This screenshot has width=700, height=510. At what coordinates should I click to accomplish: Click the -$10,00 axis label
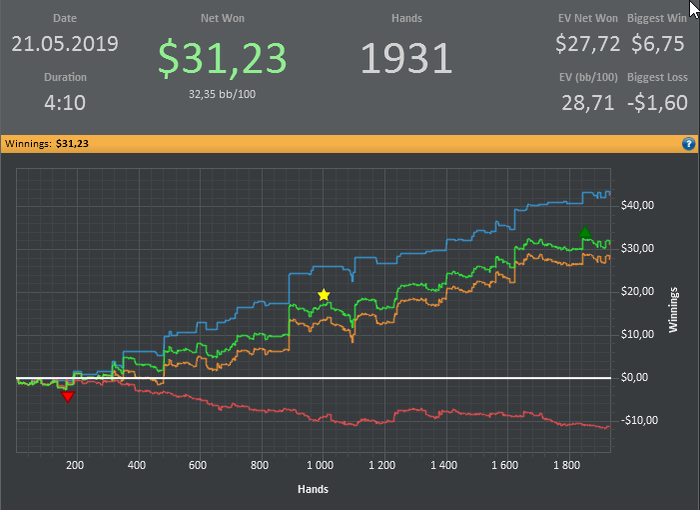639,420
